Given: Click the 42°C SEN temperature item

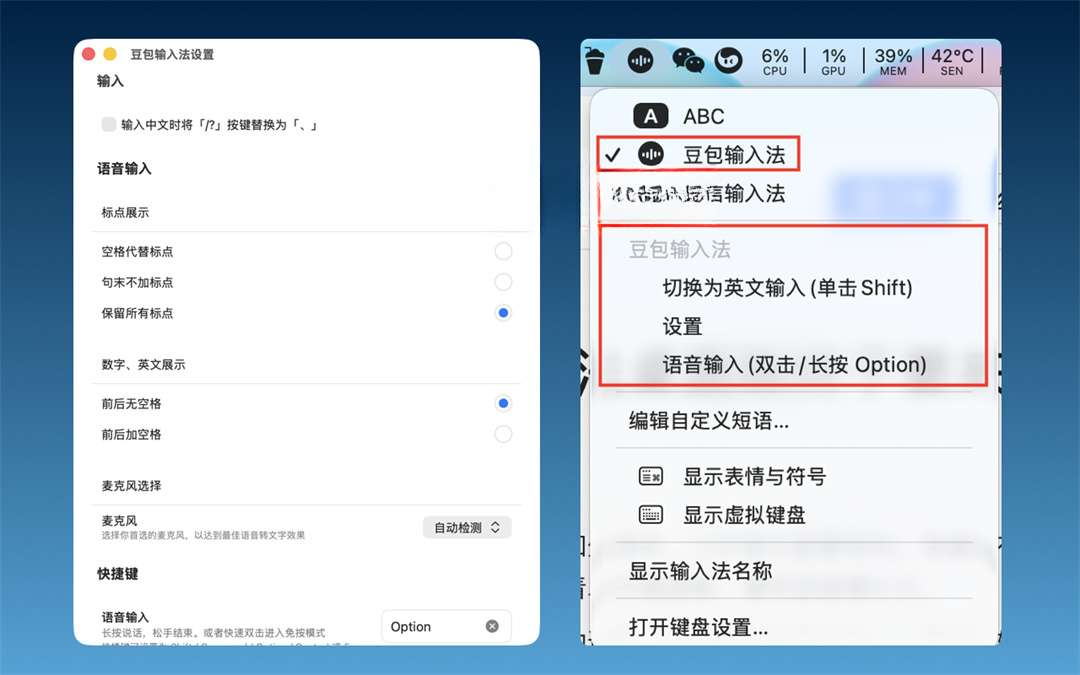Looking at the screenshot, I should [x=953, y=61].
